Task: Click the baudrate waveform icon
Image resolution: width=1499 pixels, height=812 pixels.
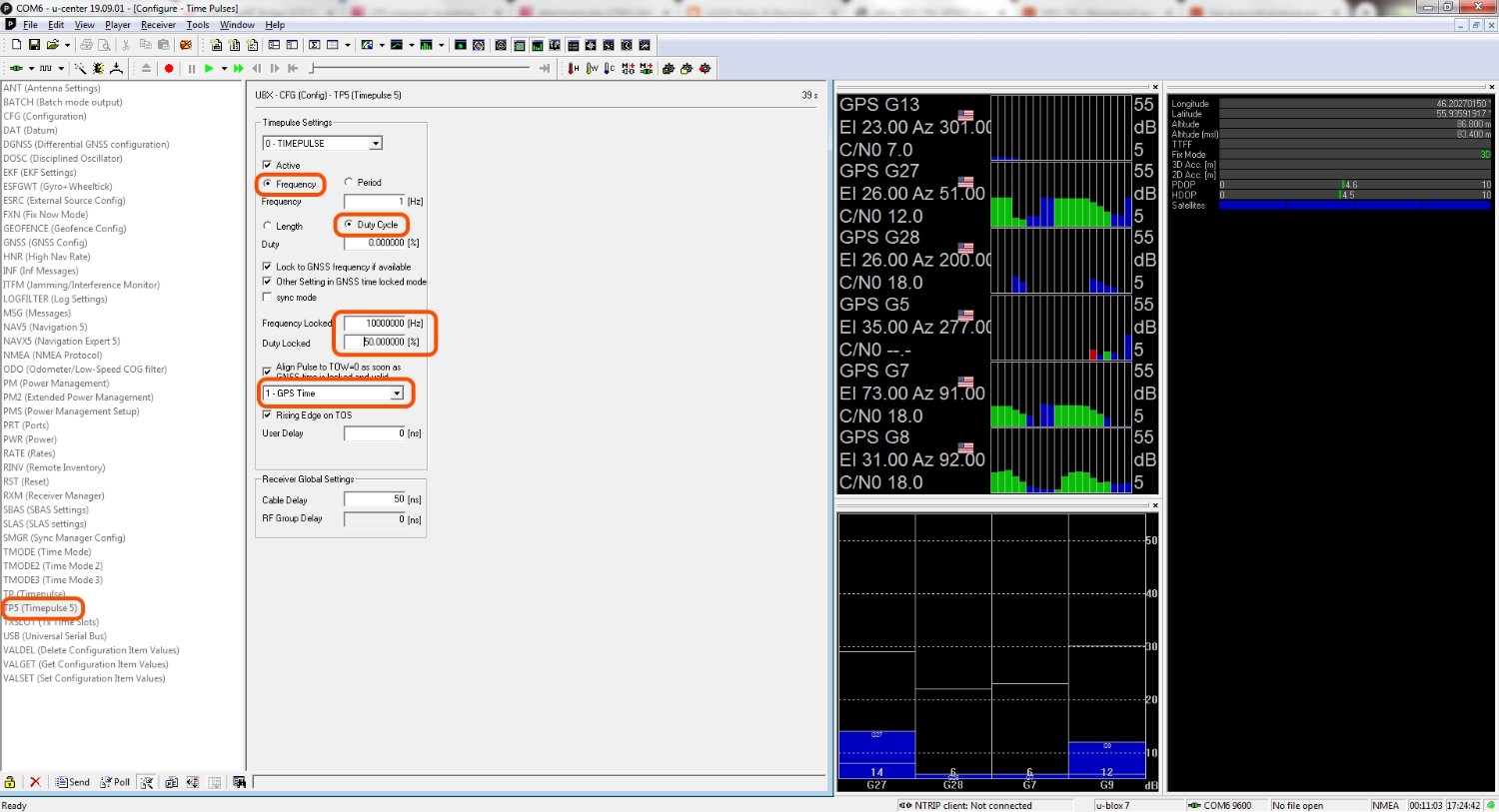Action: coord(46,69)
